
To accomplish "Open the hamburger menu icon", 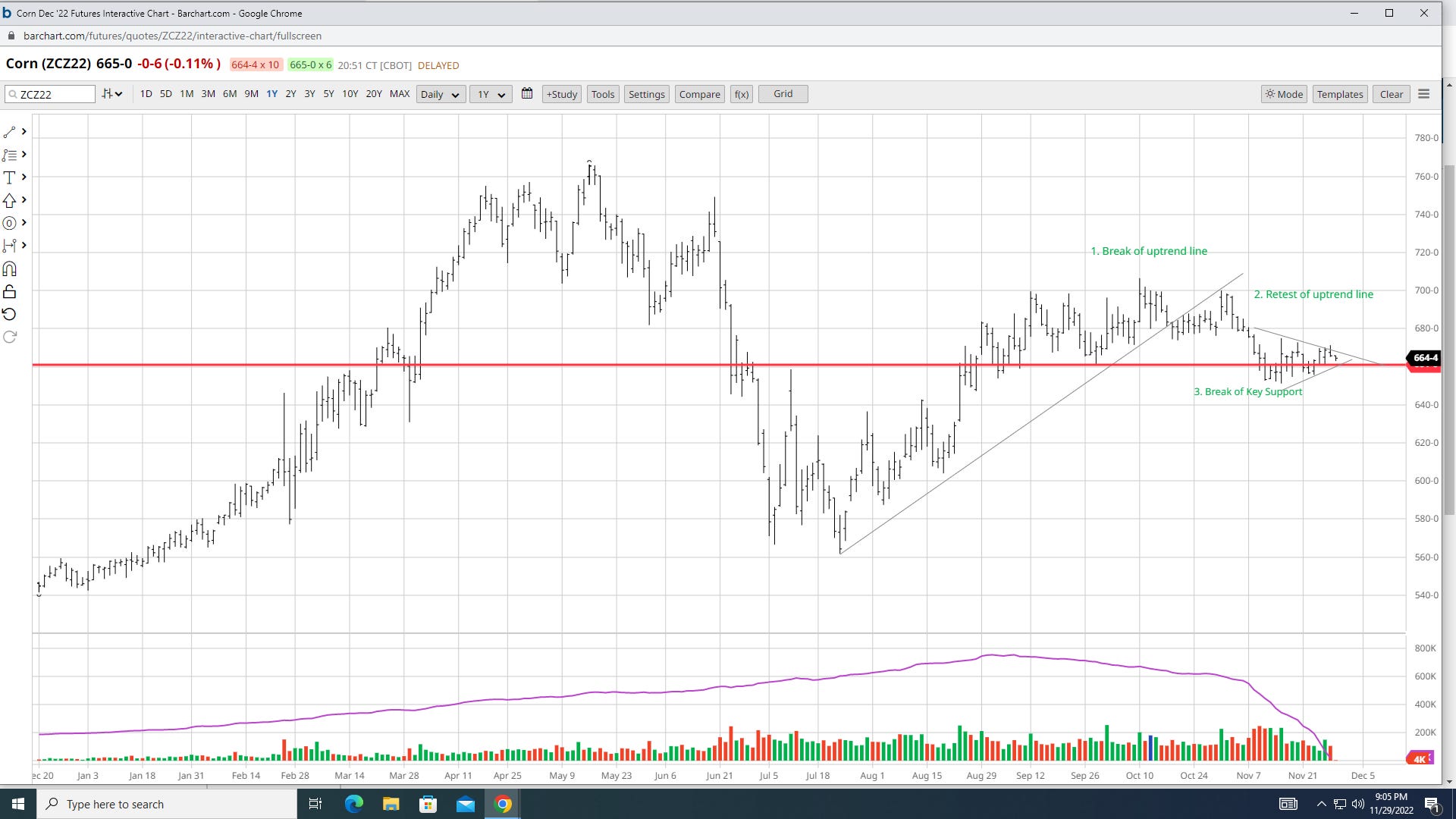I will coord(1423,94).
